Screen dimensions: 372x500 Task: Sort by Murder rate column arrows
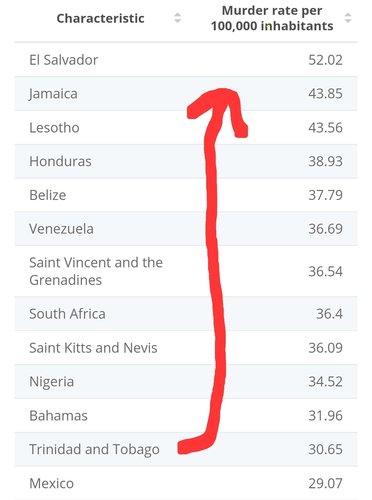[348, 18]
